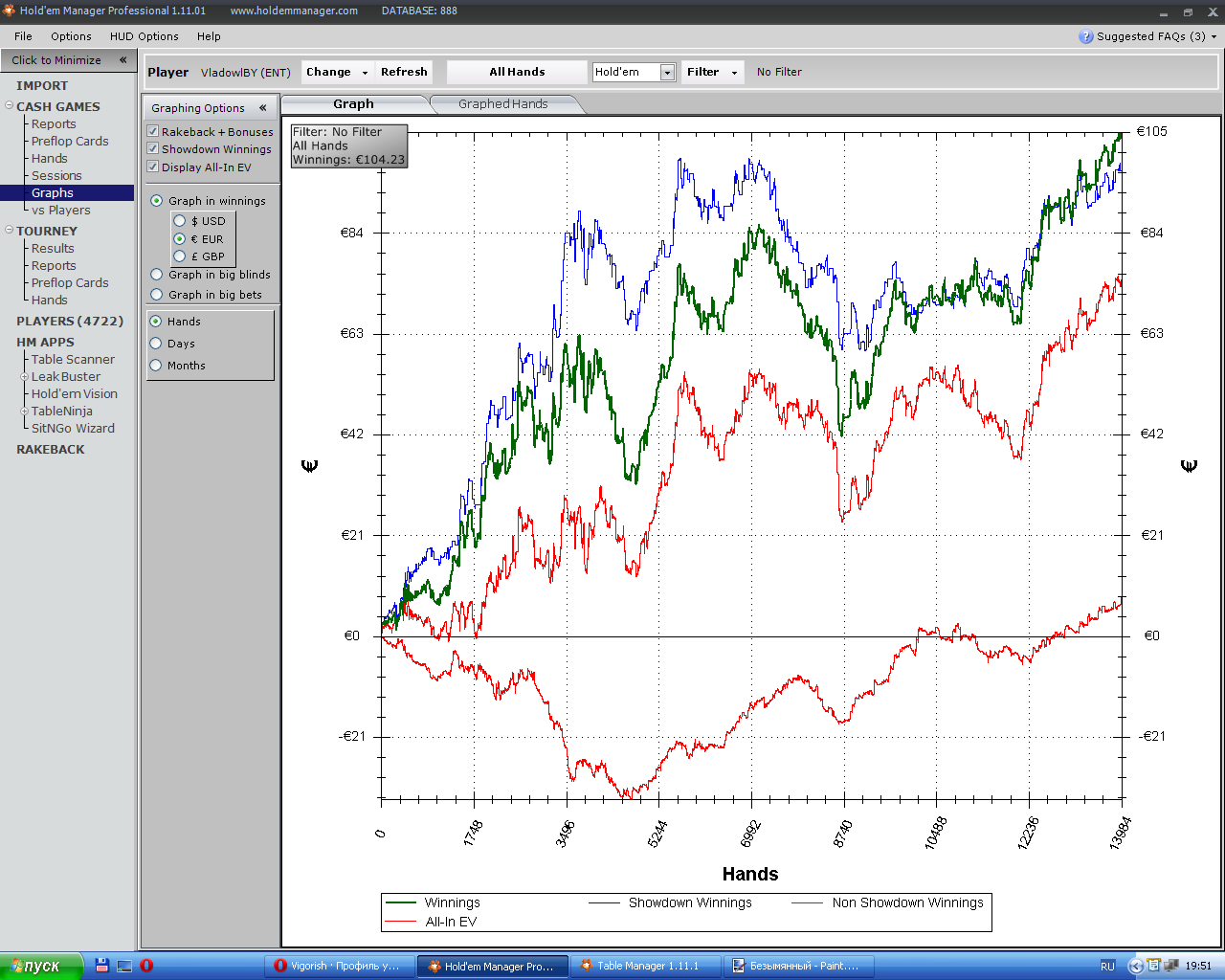The image size is (1225, 980).
Task: Collapse the CASH GAMES tree section
Action: (x=9, y=105)
